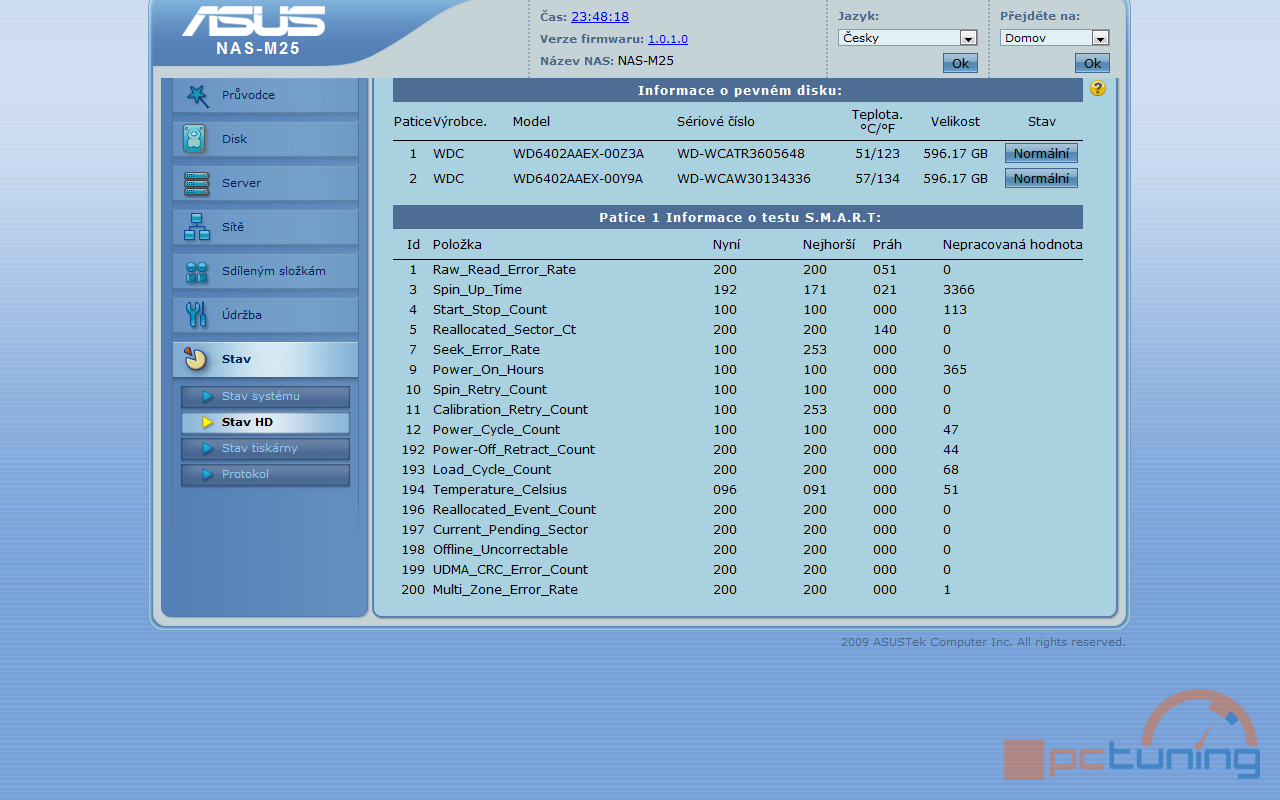Click Start_Stop_Count attribute
The height and width of the screenshot is (800, 1280).
[490, 310]
